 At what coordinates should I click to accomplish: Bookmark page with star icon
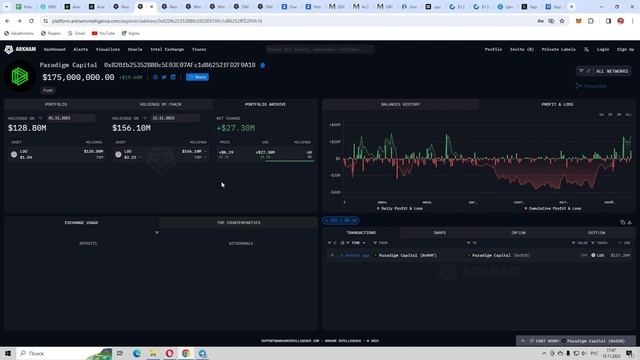click(x=562, y=21)
